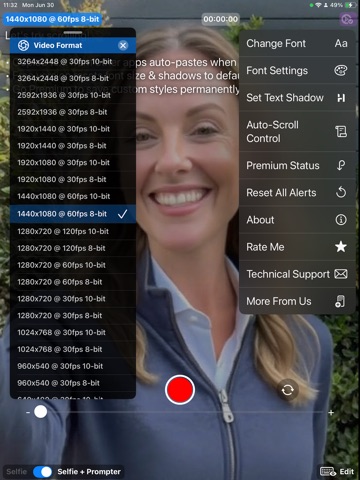The height and width of the screenshot is (480, 360).
Task: Select Rate Me menu item
Action: [x=297, y=247]
